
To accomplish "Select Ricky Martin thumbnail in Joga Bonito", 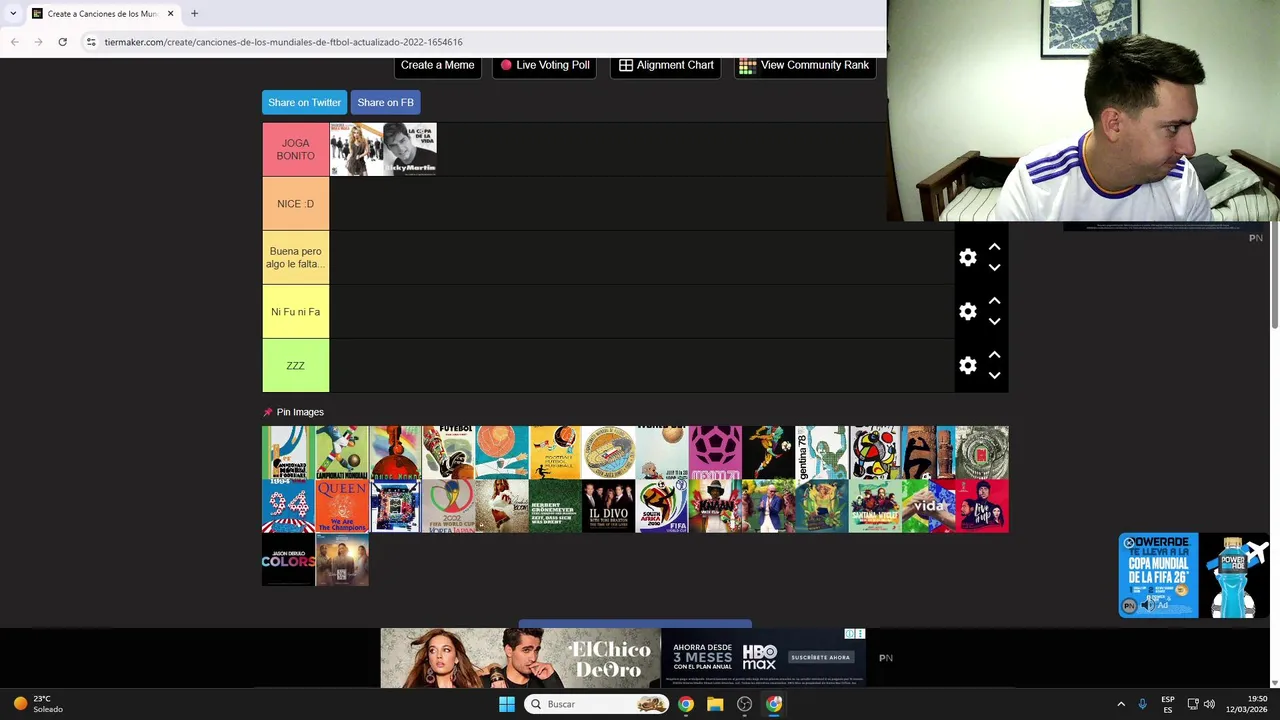I will click(x=410, y=149).
